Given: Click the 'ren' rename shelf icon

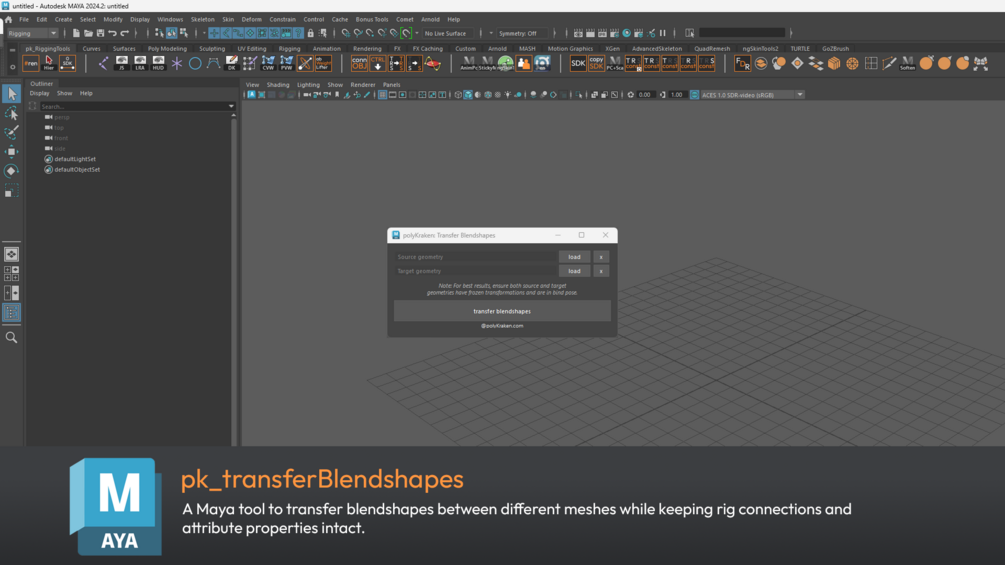Looking at the screenshot, I should pos(31,63).
